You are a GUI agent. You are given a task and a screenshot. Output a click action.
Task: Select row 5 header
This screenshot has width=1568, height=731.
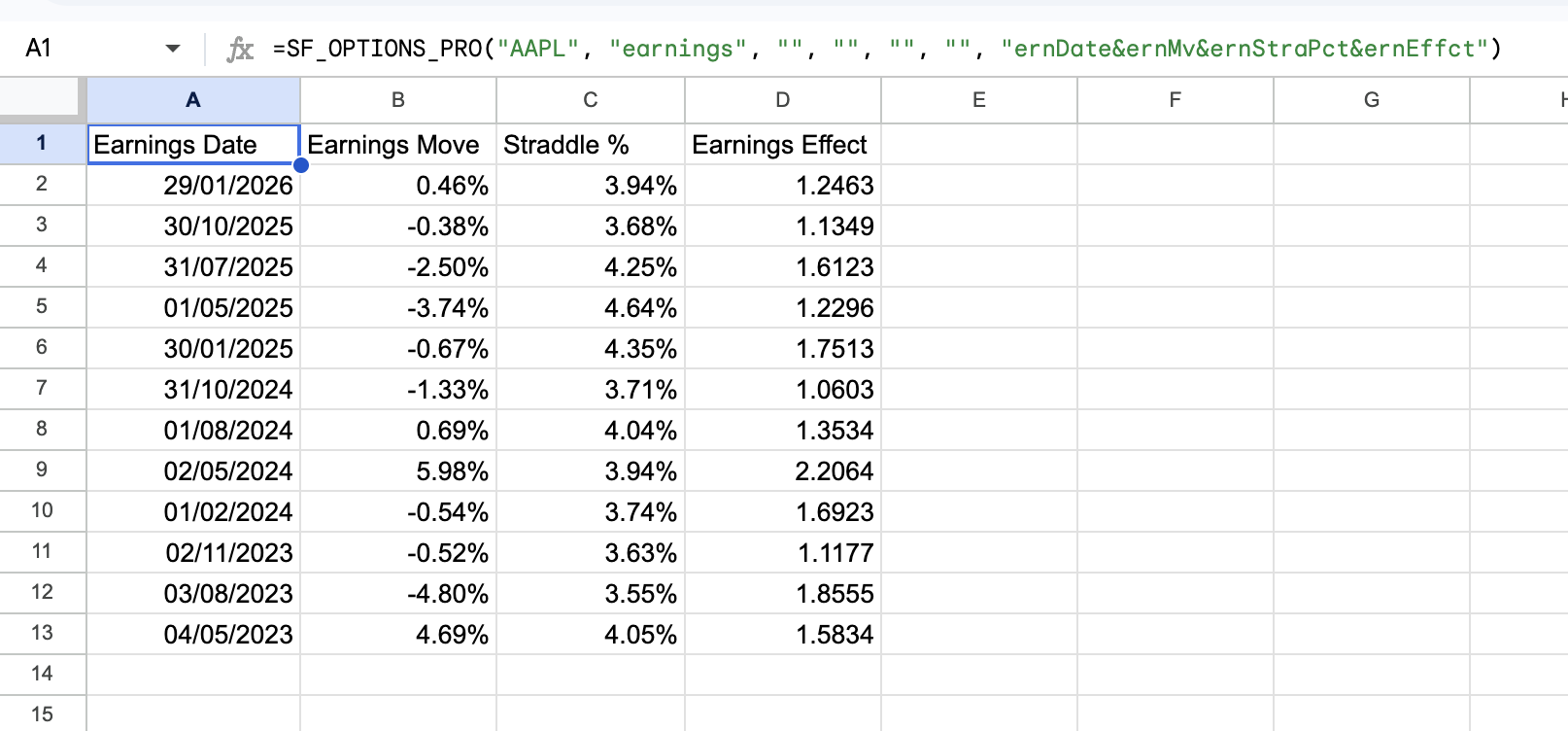coord(43,307)
